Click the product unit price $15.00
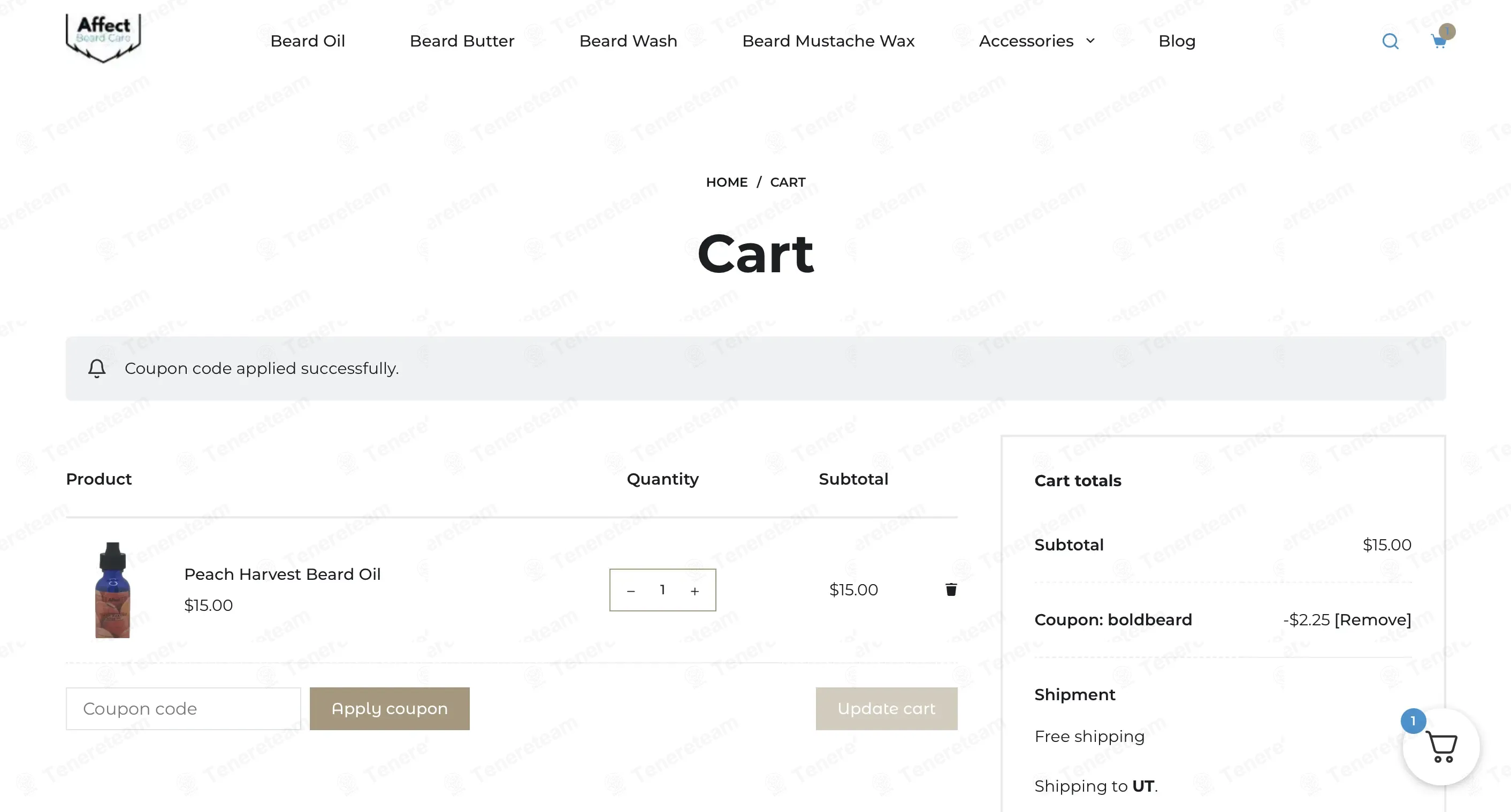Image resolution: width=1511 pixels, height=812 pixels. coord(208,605)
